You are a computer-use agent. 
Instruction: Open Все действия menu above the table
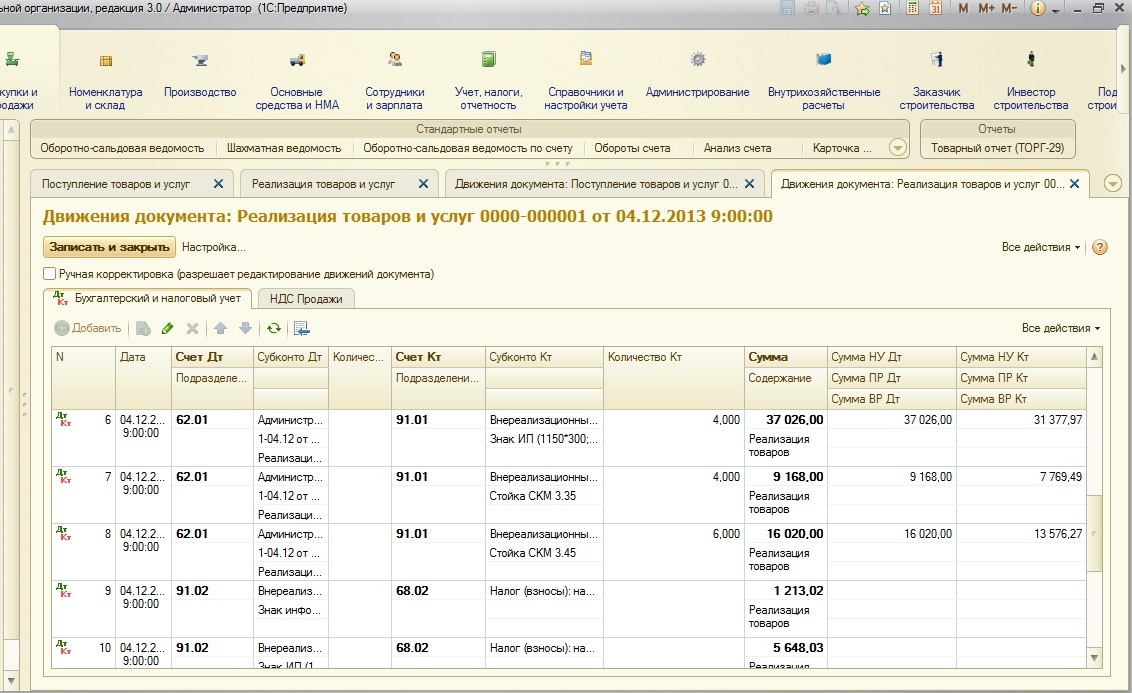1060,328
